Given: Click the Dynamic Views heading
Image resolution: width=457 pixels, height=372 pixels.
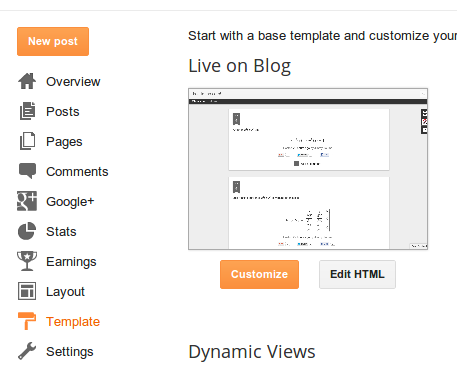Looking at the screenshot, I should tap(252, 352).
